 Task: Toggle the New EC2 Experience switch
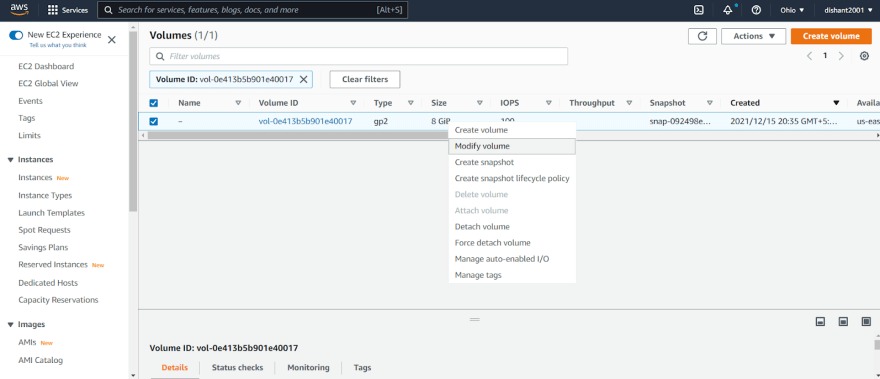click(16, 35)
